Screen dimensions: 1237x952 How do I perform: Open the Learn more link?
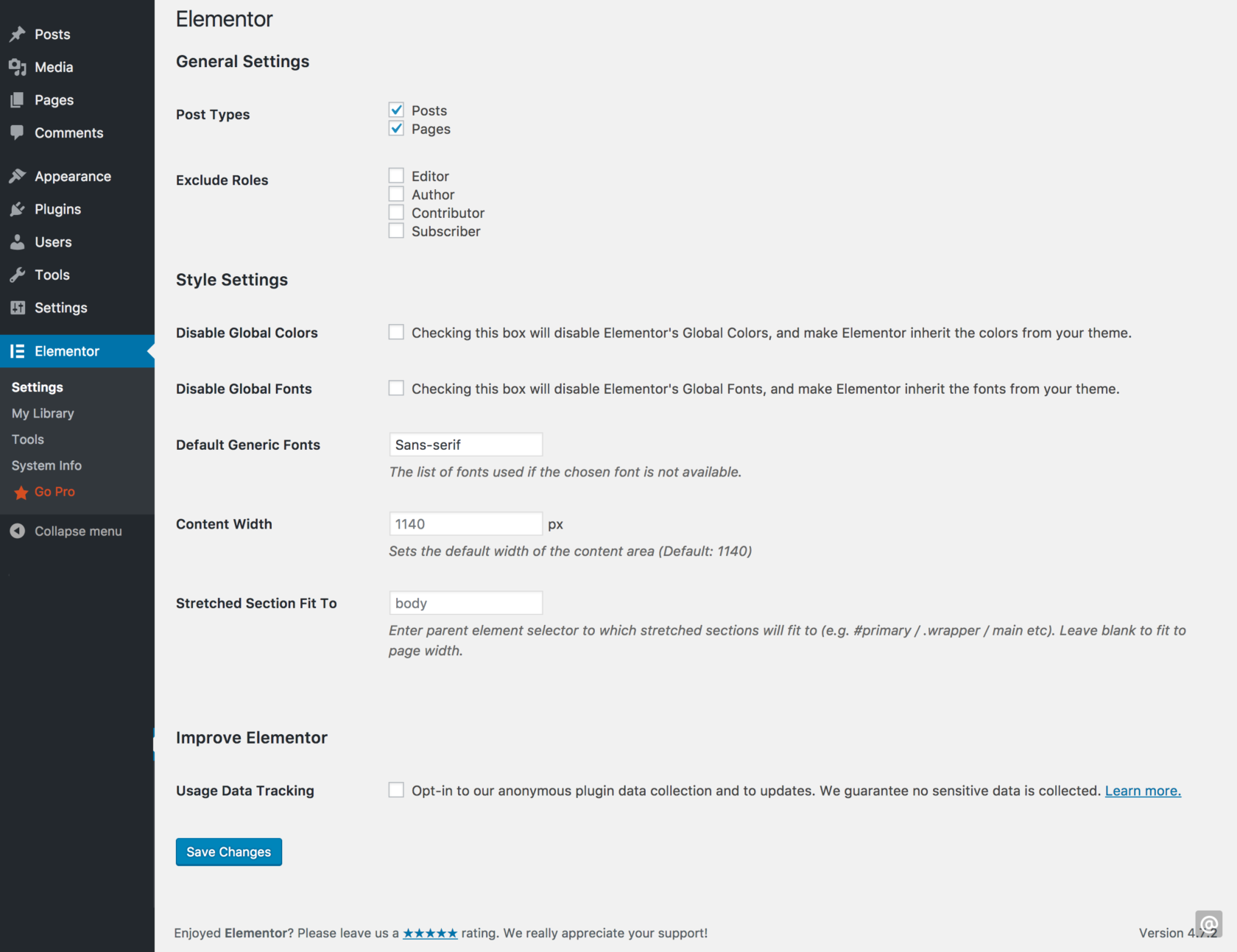(1142, 790)
